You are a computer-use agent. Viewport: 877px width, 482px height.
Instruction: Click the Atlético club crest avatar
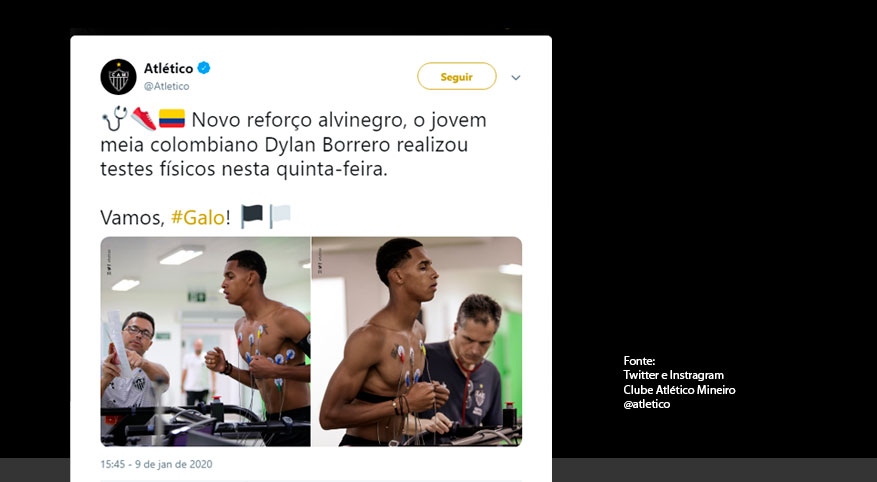[x=119, y=77]
